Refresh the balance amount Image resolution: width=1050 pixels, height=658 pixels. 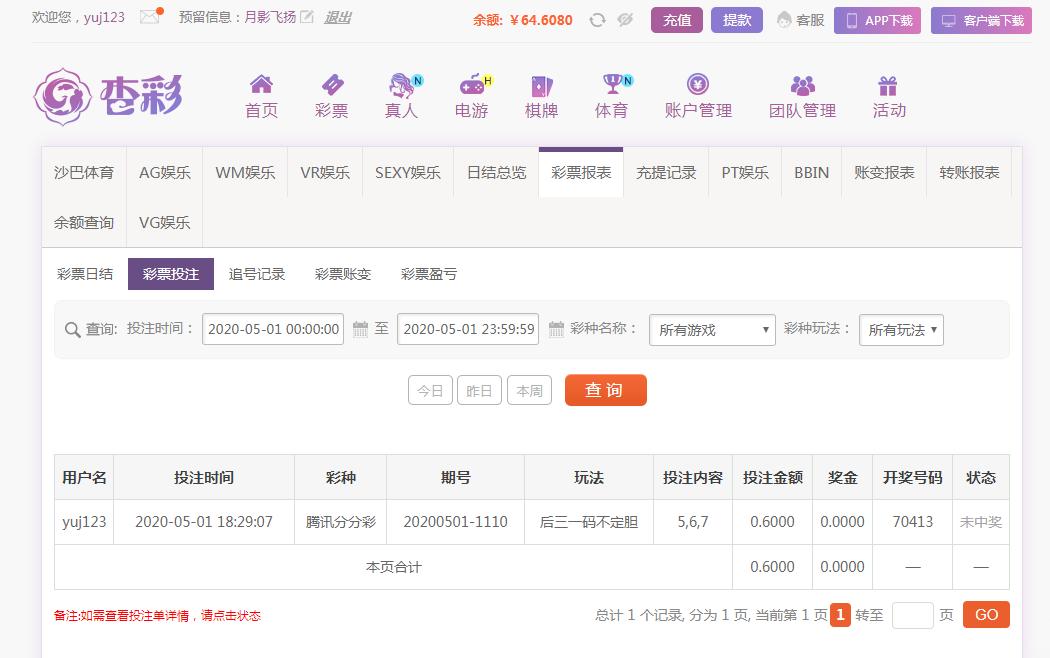click(x=597, y=20)
